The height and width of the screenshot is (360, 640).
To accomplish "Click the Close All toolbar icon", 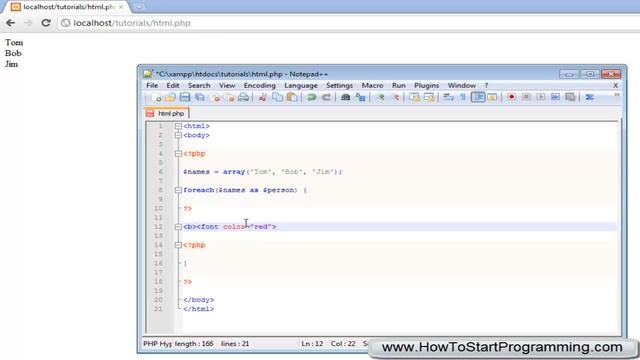I will [x=229, y=97].
